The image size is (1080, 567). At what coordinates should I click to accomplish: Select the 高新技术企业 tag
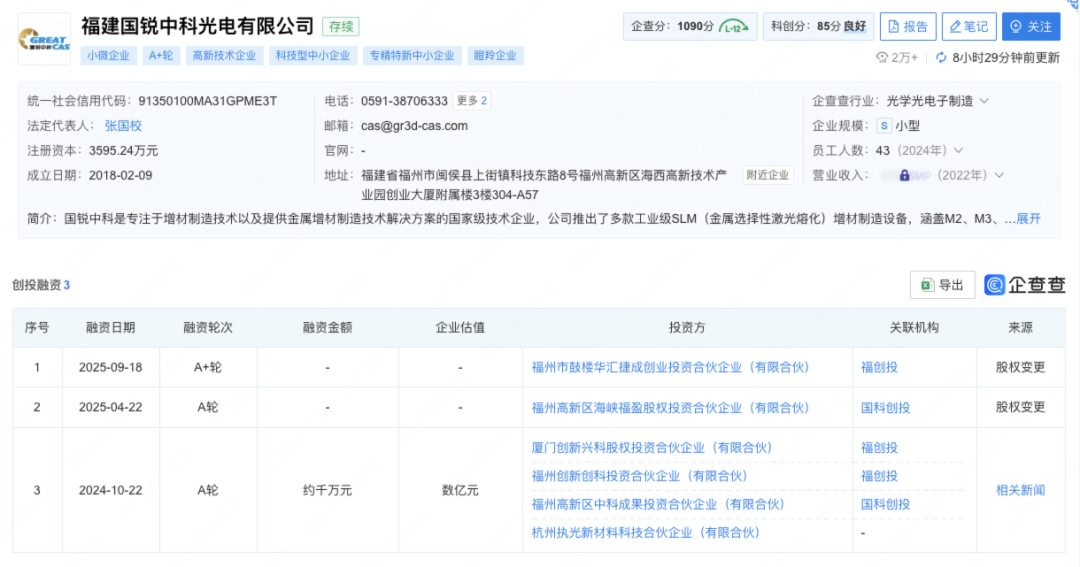pyautogui.click(x=224, y=56)
